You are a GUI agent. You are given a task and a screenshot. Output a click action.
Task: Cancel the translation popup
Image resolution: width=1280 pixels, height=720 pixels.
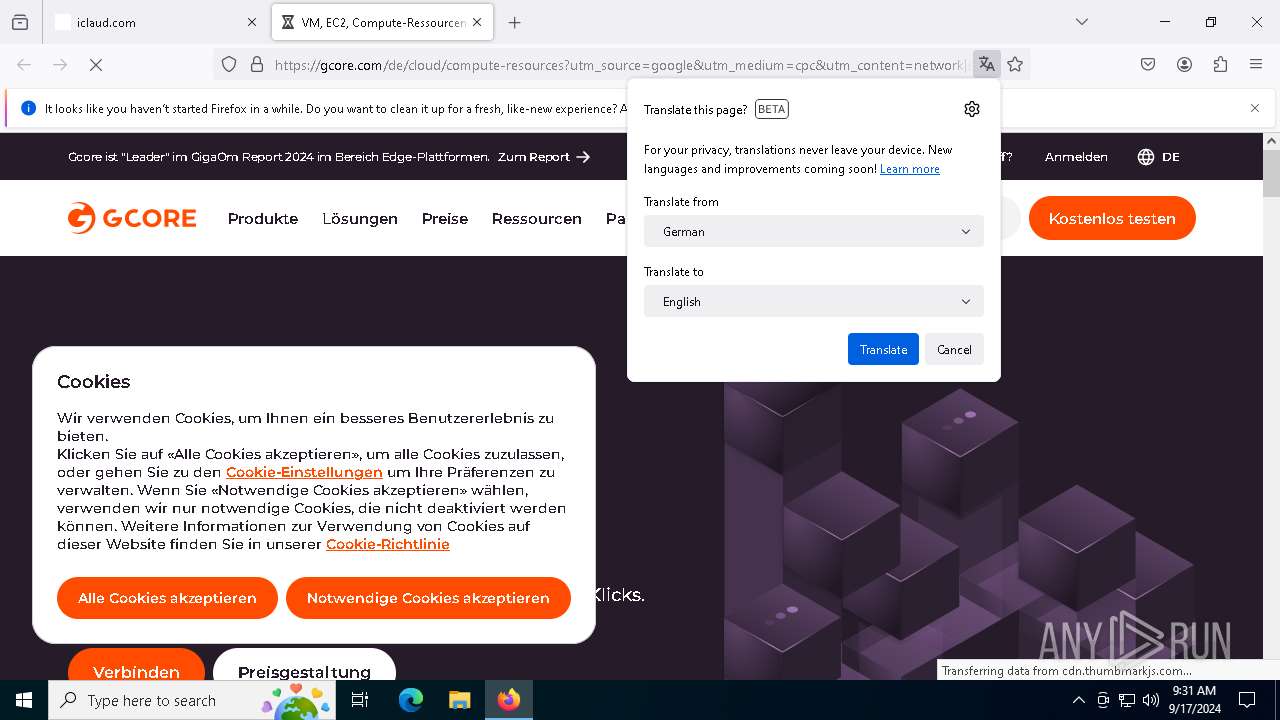[954, 349]
